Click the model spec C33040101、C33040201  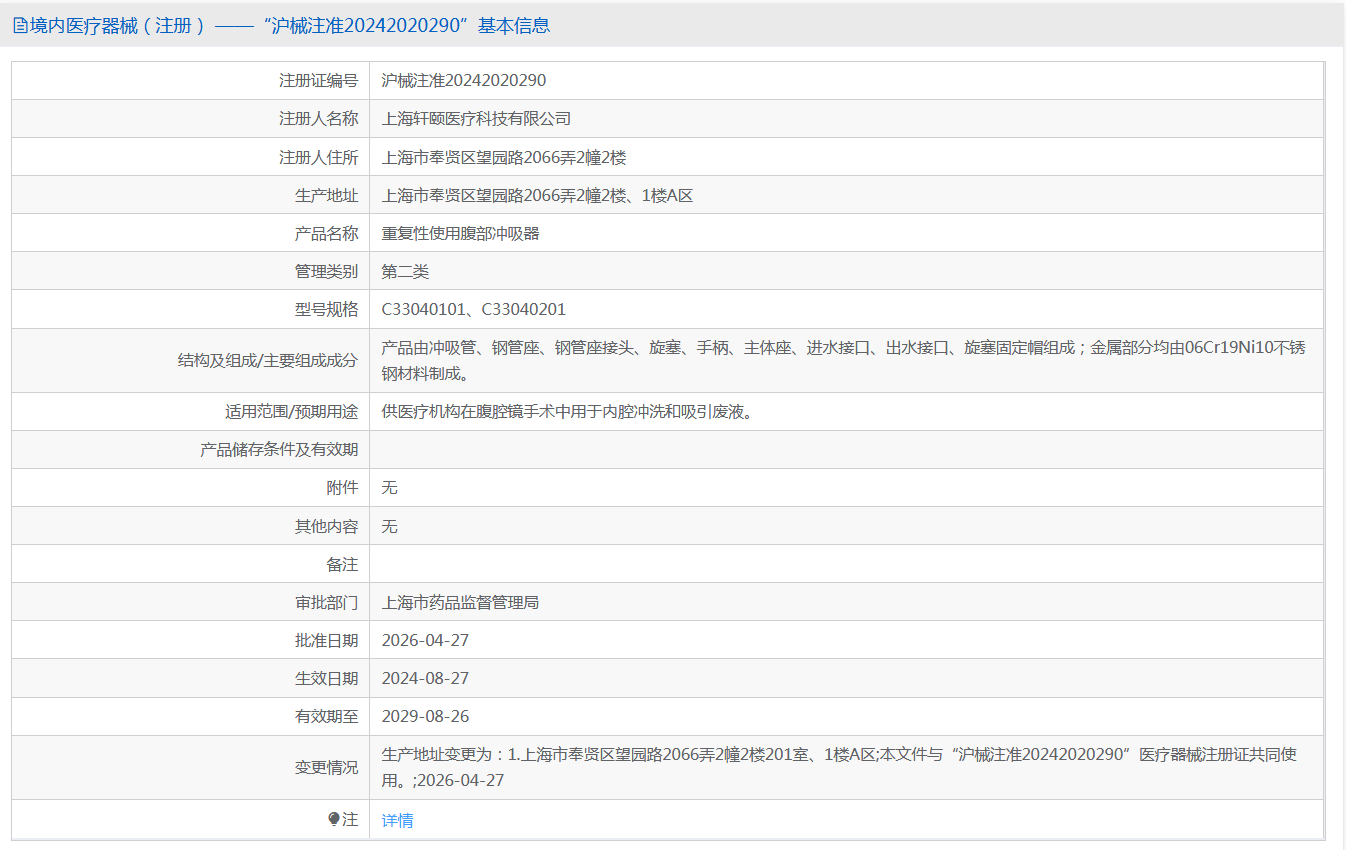tap(474, 310)
